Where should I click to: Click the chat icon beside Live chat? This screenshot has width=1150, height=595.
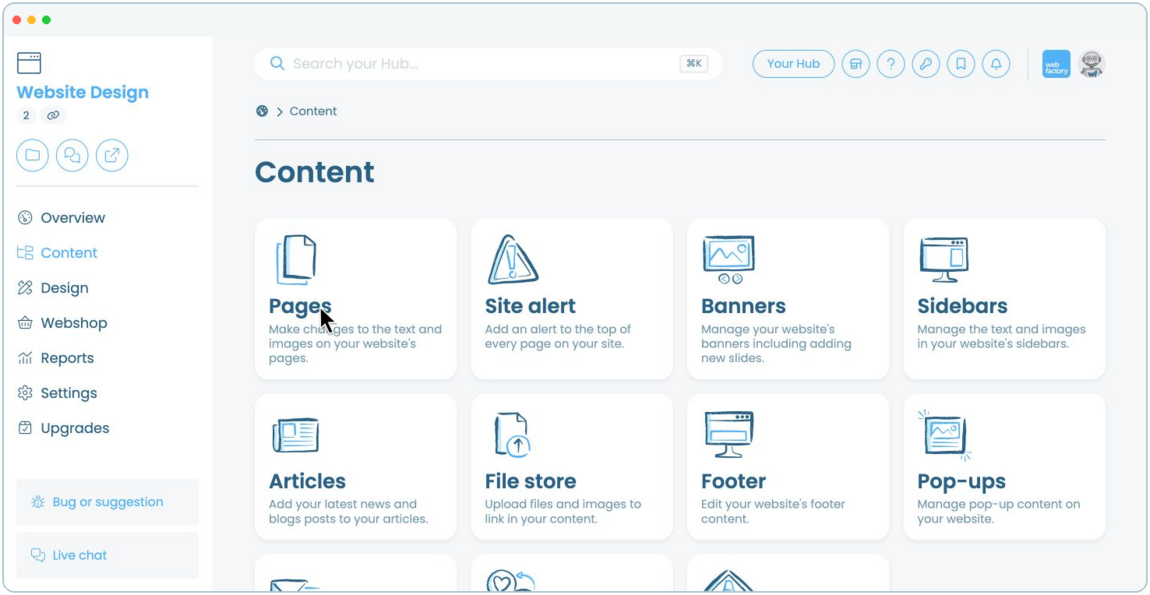click(x=38, y=555)
